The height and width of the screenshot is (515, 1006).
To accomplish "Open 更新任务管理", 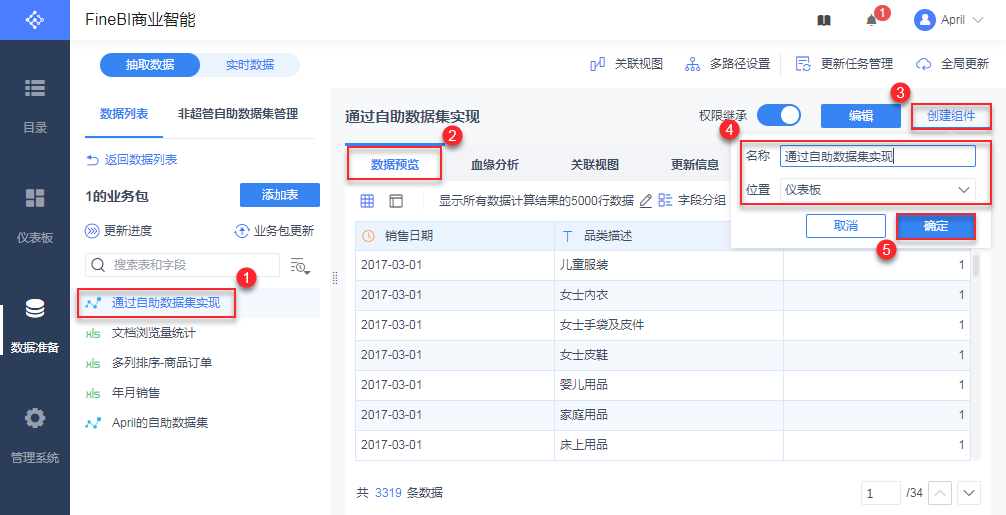I will (x=844, y=64).
